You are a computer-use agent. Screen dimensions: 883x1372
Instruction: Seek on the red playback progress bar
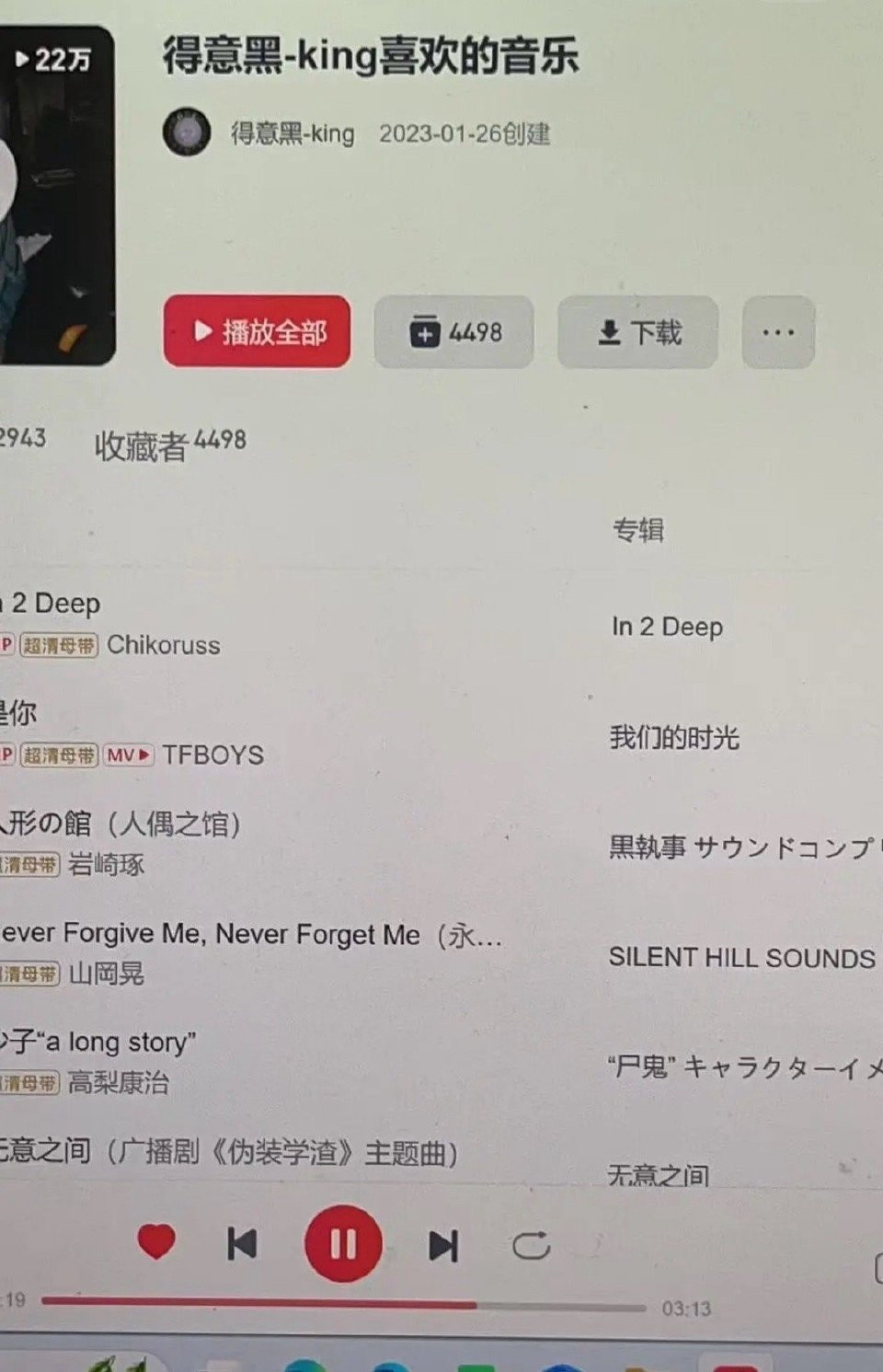[344, 1304]
